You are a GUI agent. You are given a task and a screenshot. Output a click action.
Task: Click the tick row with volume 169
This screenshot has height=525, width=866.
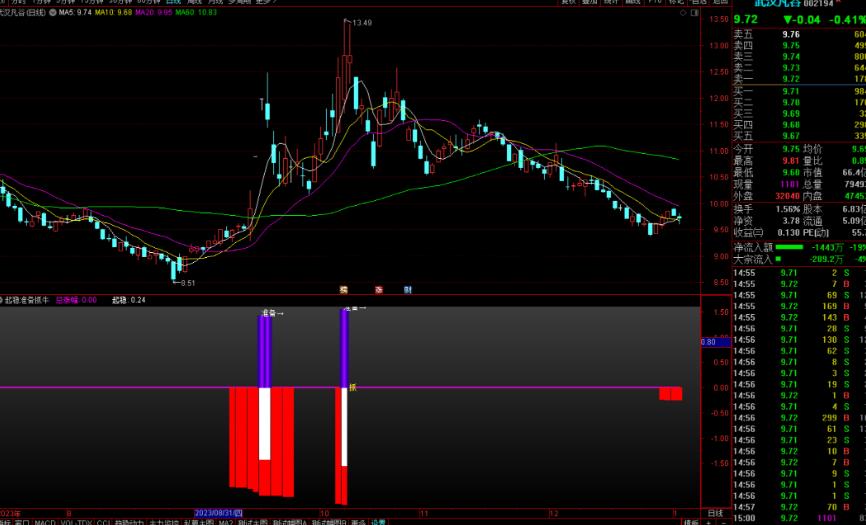point(799,306)
